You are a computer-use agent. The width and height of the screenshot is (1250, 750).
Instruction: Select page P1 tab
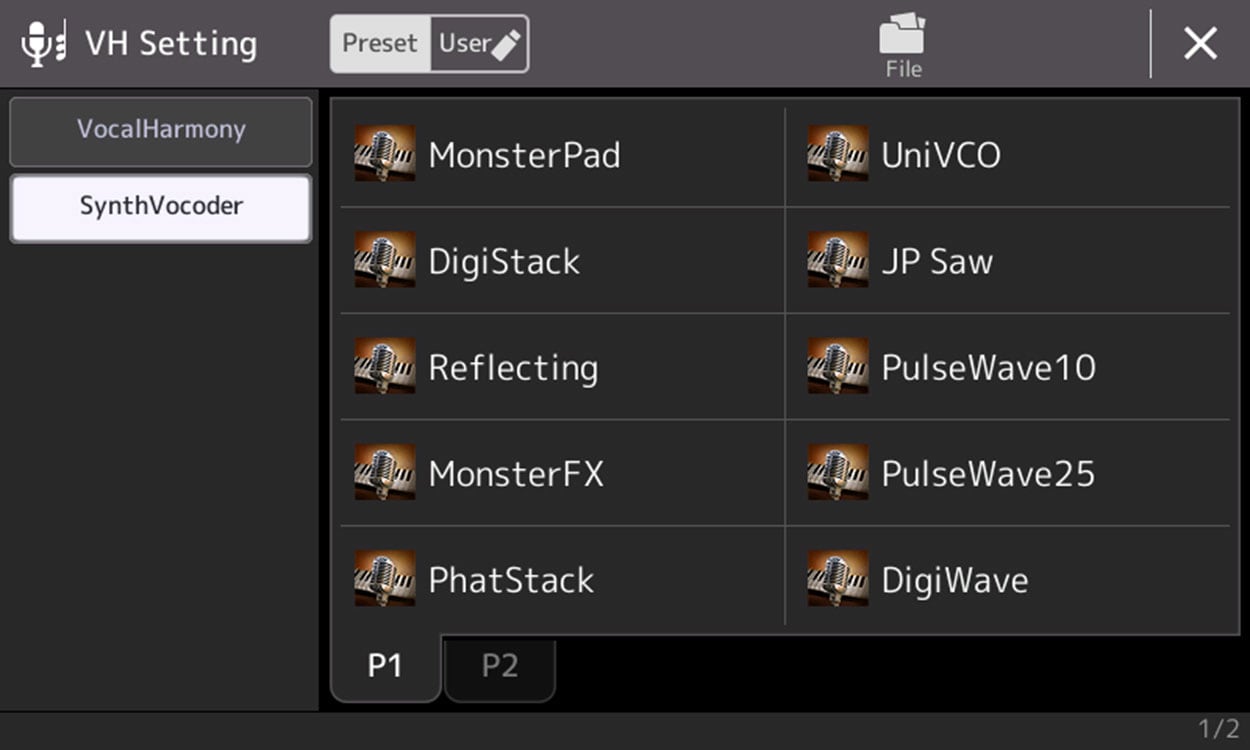[x=385, y=667]
